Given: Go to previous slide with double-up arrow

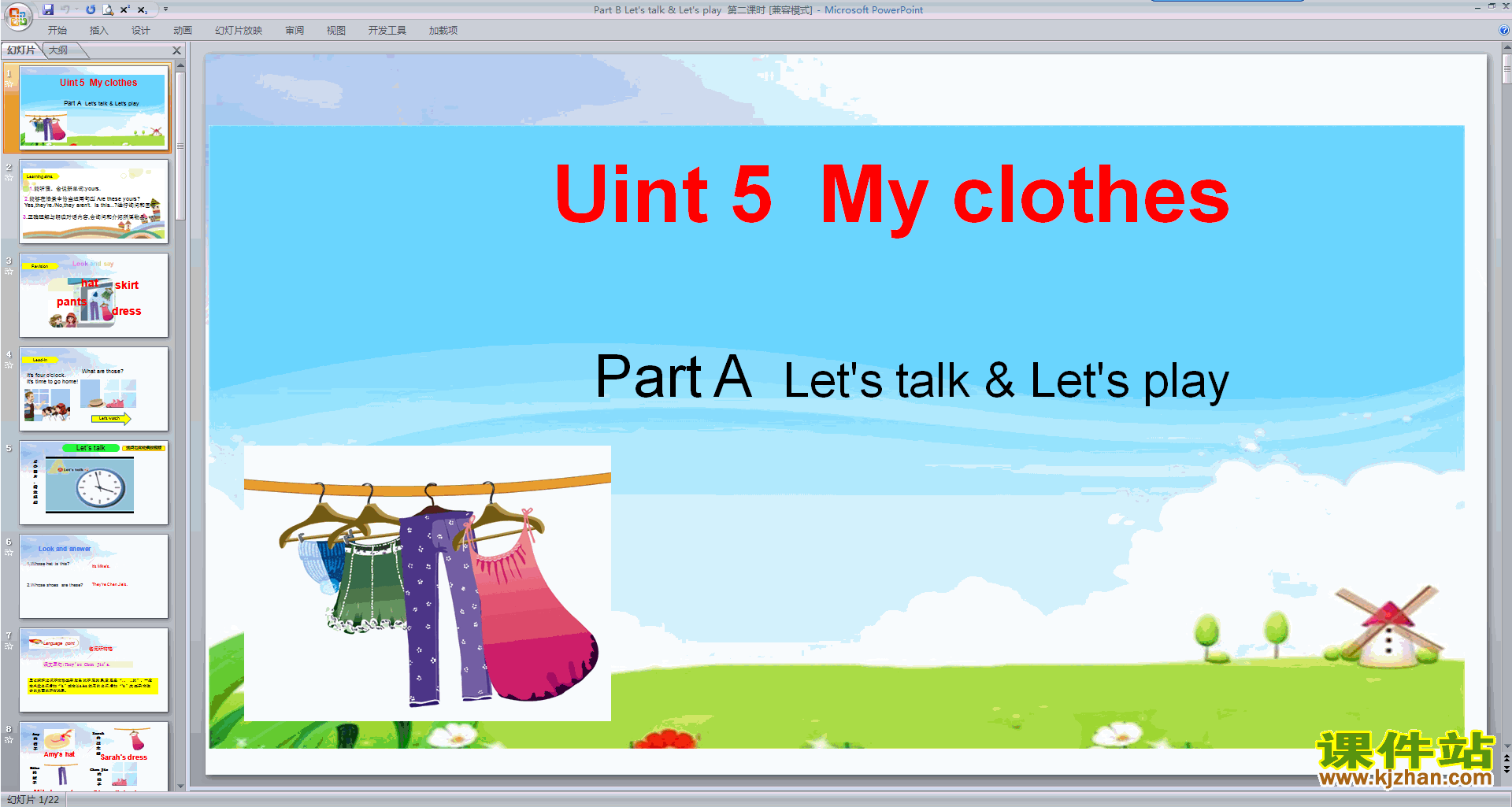Looking at the screenshot, I should [1506, 759].
